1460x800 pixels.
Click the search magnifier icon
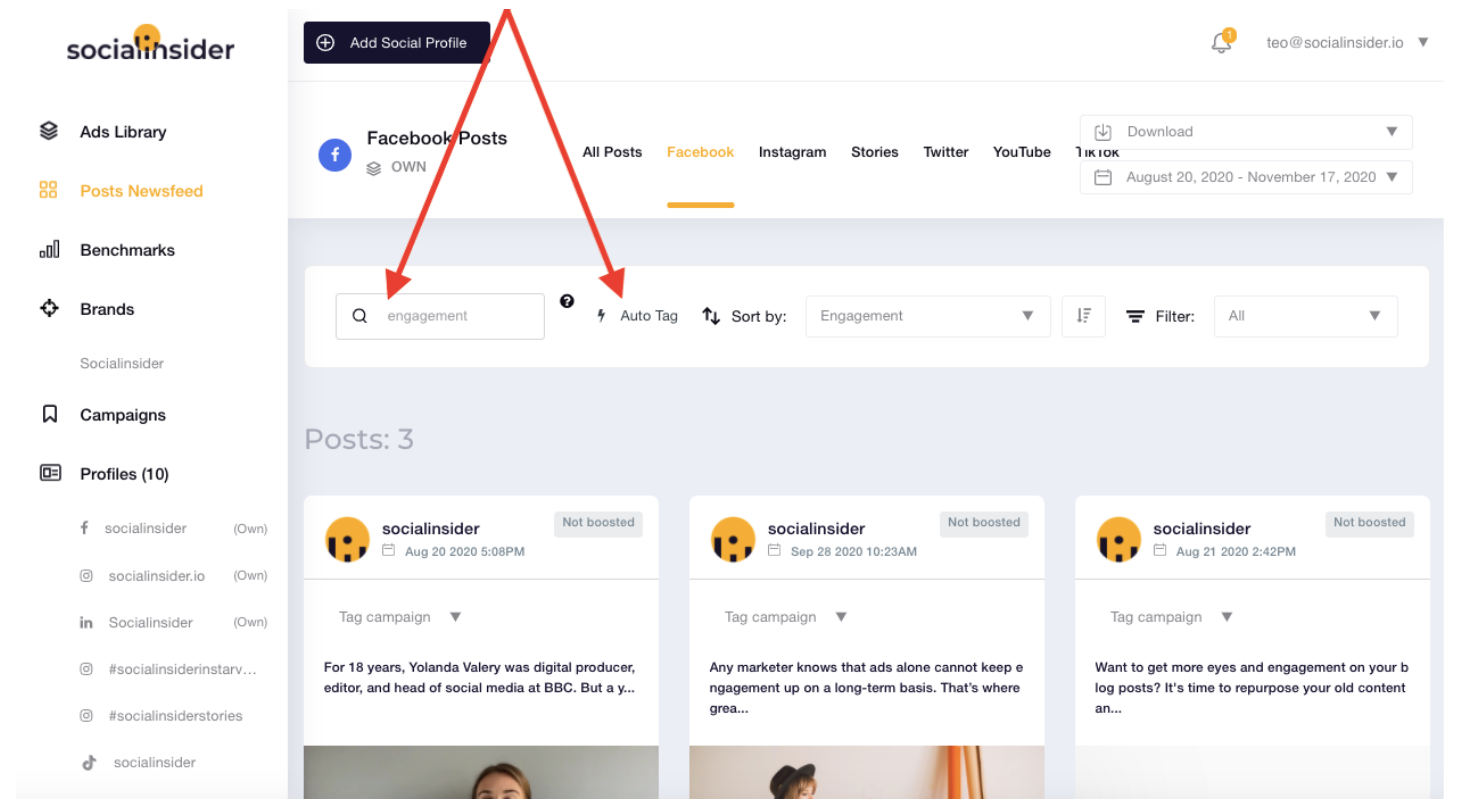click(x=360, y=316)
